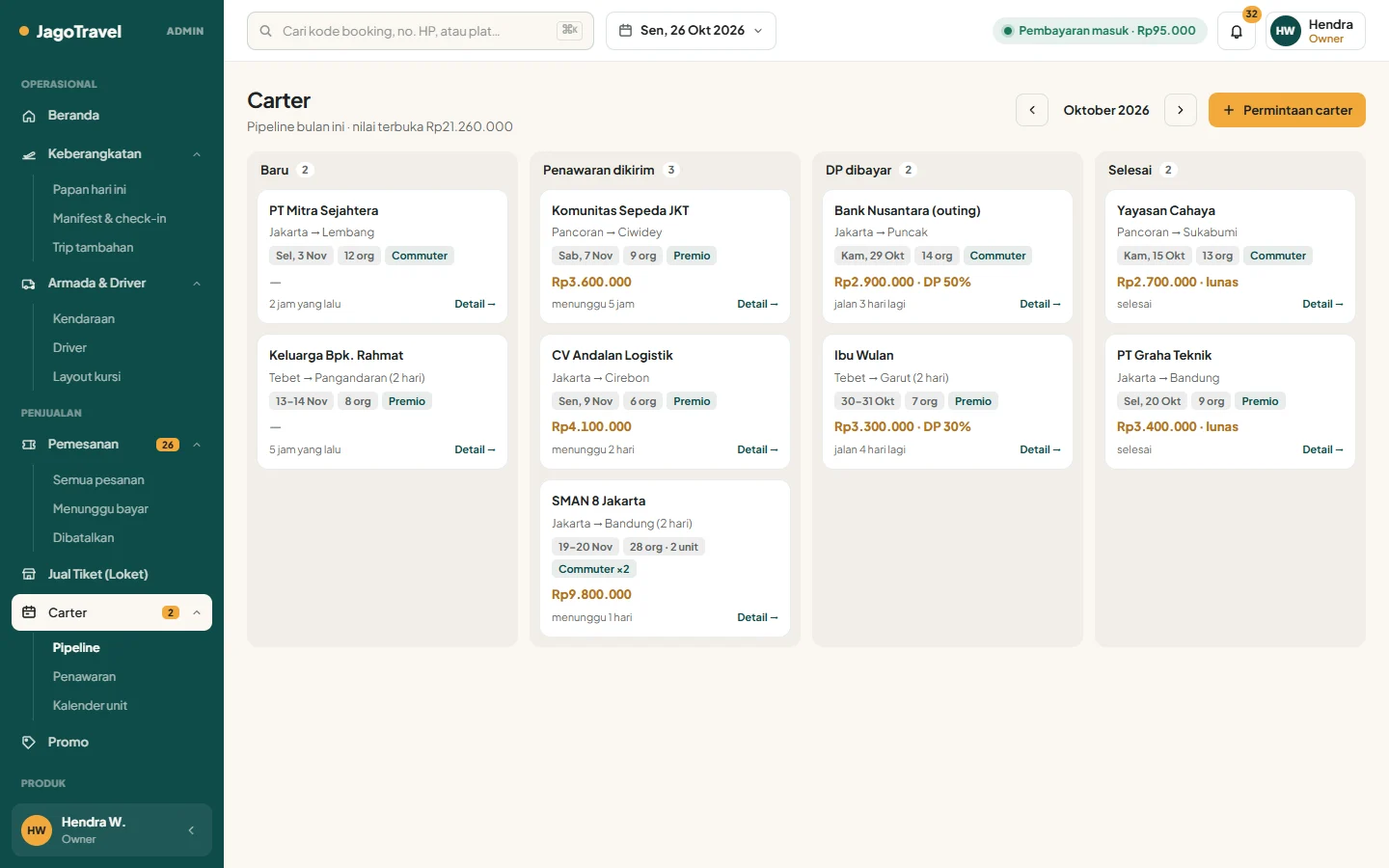Open Dibatalkan orders
1389x868 pixels.
83,538
